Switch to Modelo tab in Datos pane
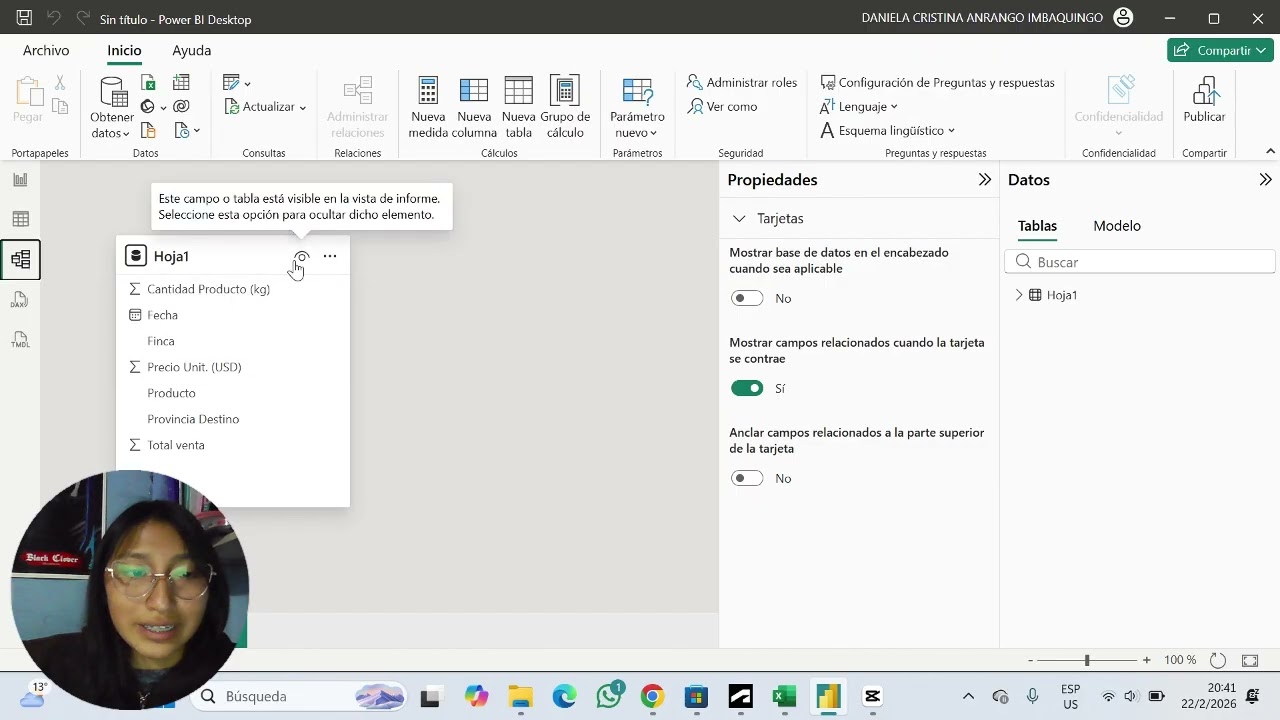This screenshot has height=720, width=1280. click(x=1117, y=226)
